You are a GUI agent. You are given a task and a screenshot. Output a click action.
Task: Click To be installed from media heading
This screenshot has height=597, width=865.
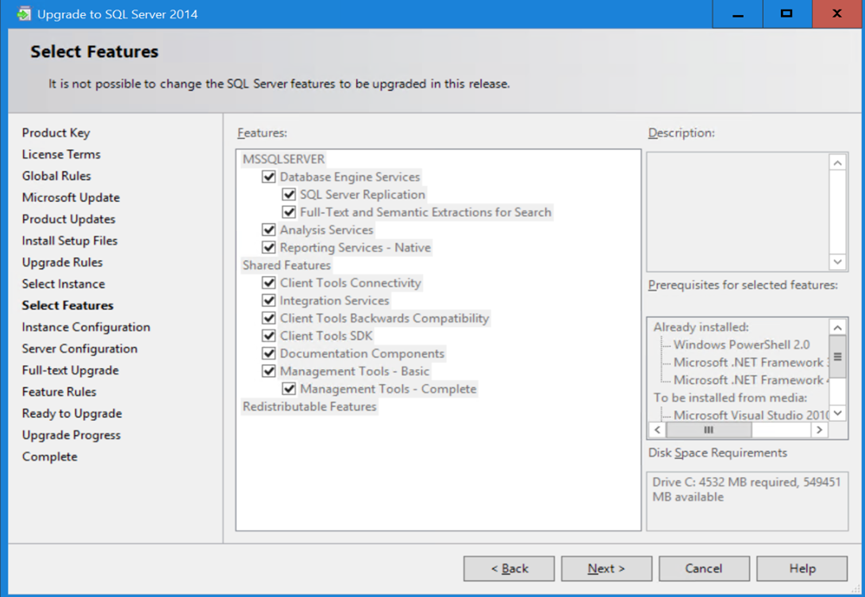tap(730, 398)
